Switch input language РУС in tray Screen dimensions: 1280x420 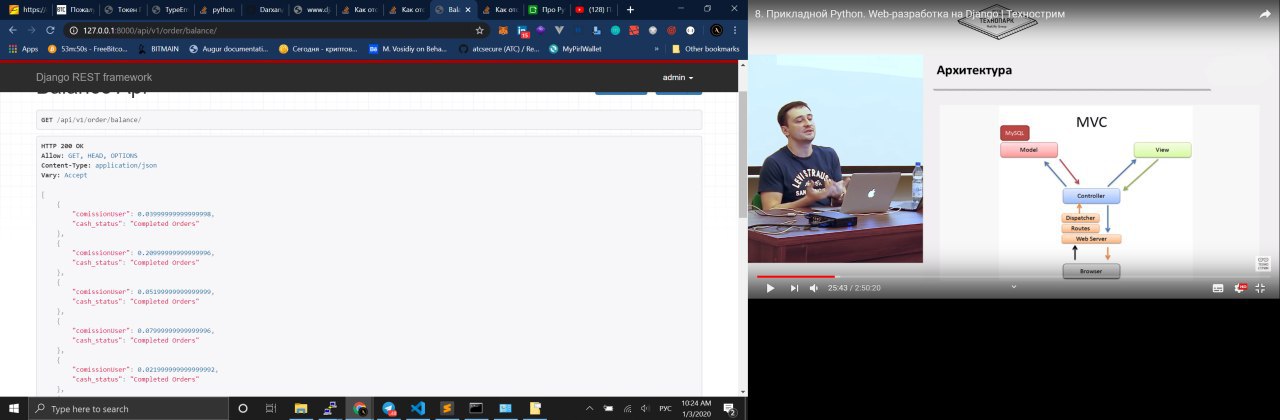pyautogui.click(x=666, y=408)
